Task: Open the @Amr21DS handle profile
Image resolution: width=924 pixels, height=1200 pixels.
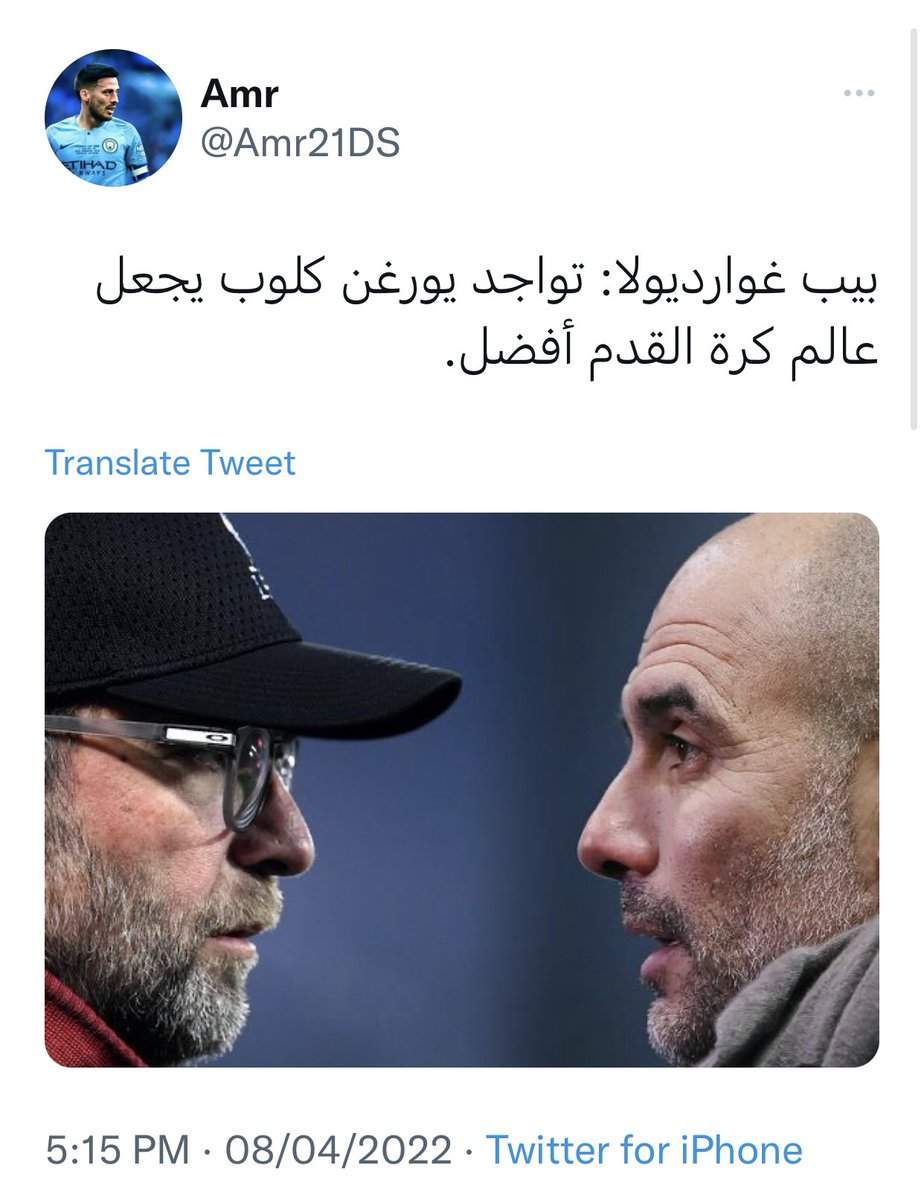Action: coord(300,143)
